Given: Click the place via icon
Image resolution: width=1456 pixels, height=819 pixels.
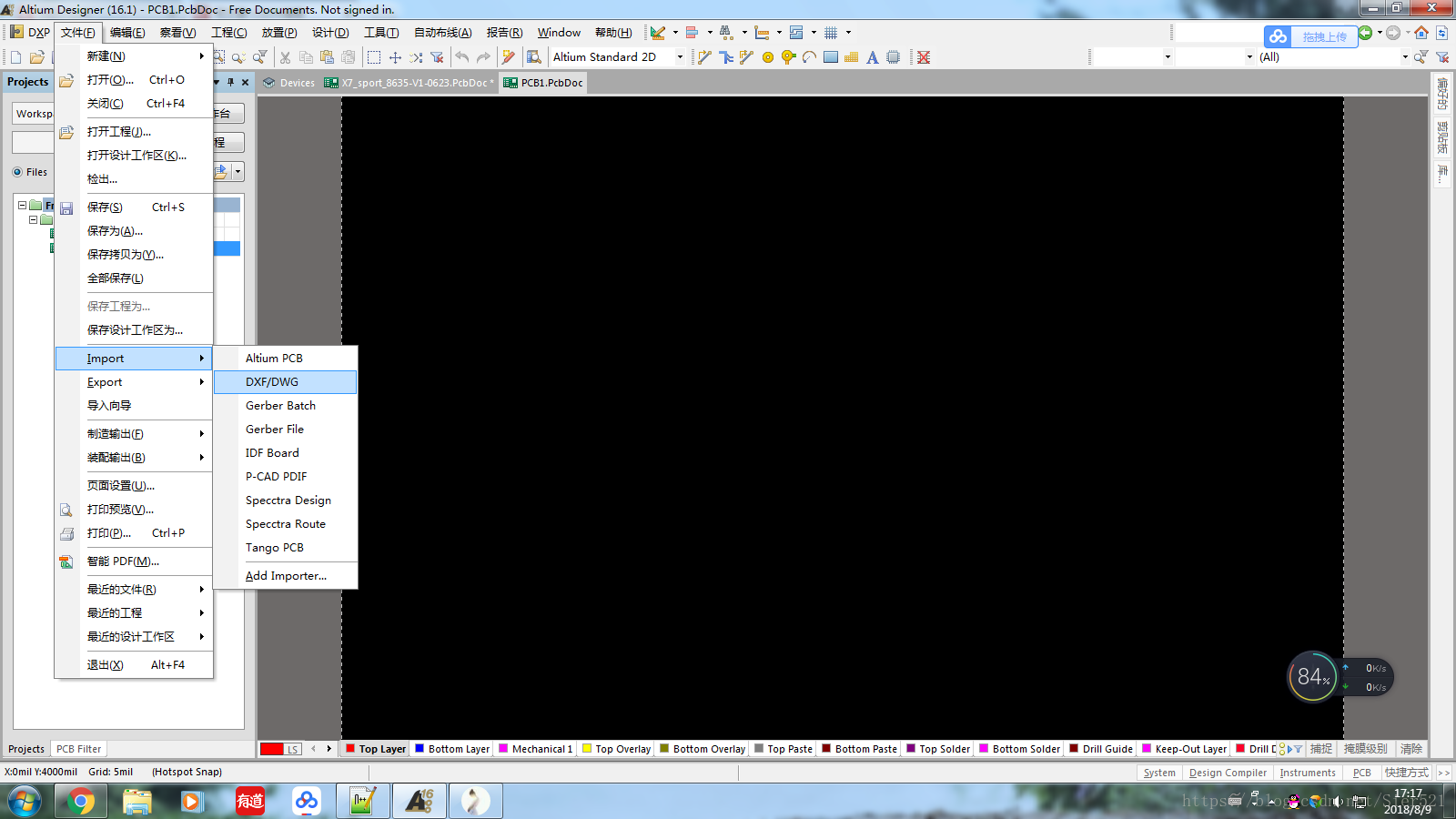Looking at the screenshot, I should [789, 57].
